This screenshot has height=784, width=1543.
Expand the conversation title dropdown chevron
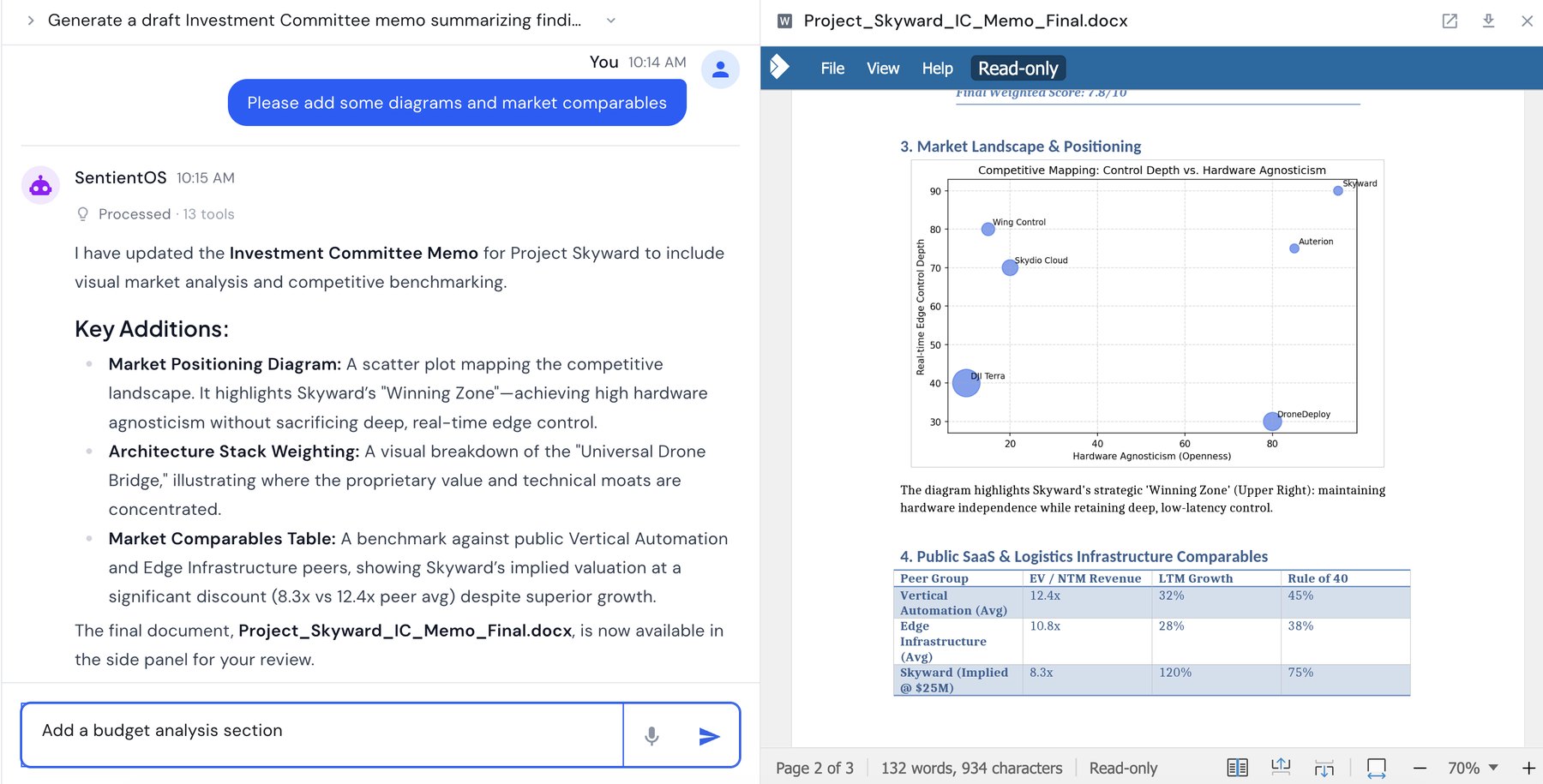pyautogui.click(x=611, y=21)
